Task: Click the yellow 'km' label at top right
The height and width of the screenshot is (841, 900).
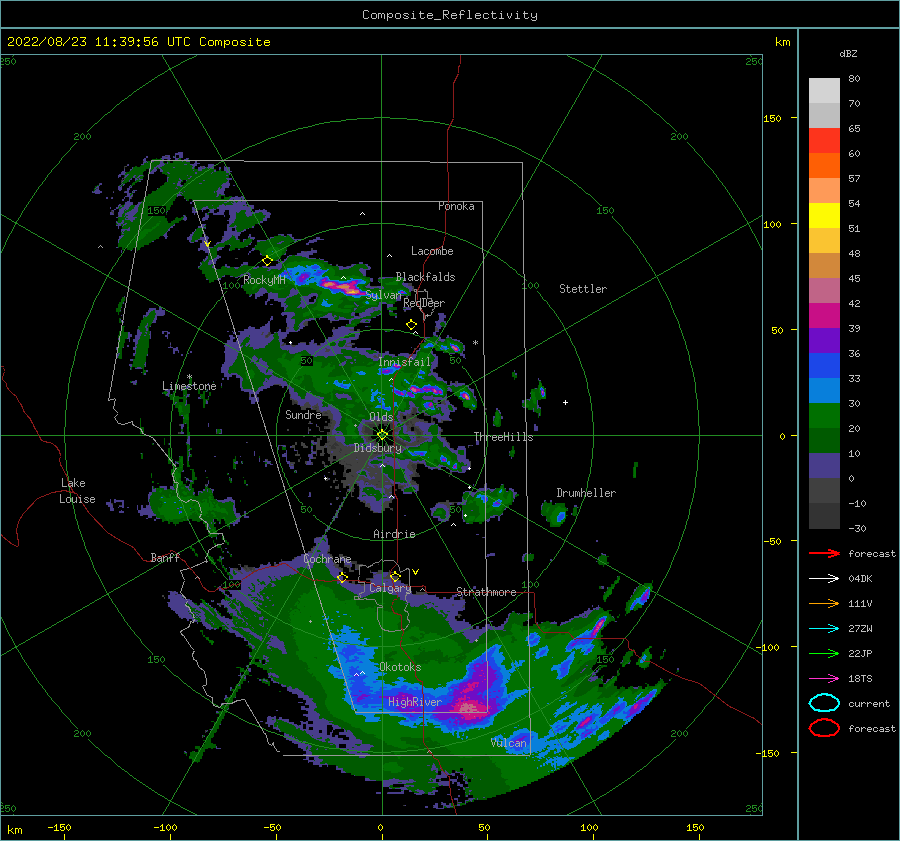Action: (782, 42)
